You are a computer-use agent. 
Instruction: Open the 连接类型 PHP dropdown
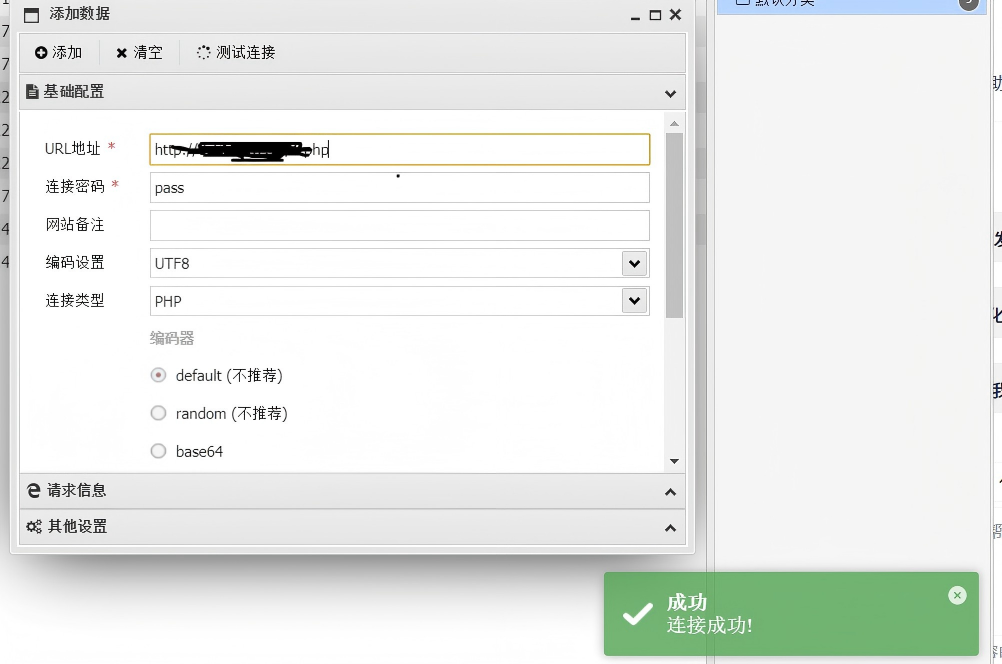(633, 301)
